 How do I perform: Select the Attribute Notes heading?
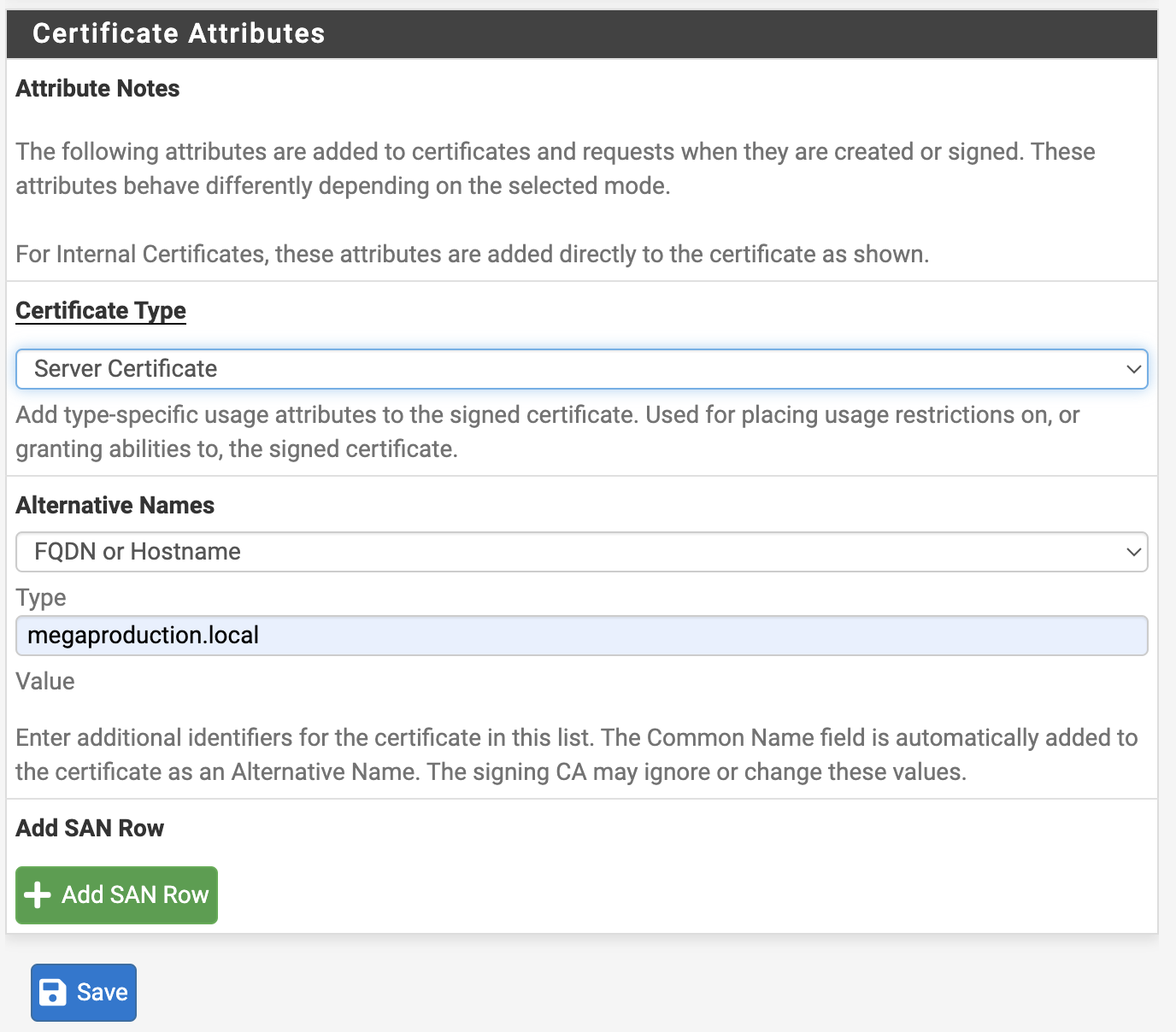pos(97,89)
